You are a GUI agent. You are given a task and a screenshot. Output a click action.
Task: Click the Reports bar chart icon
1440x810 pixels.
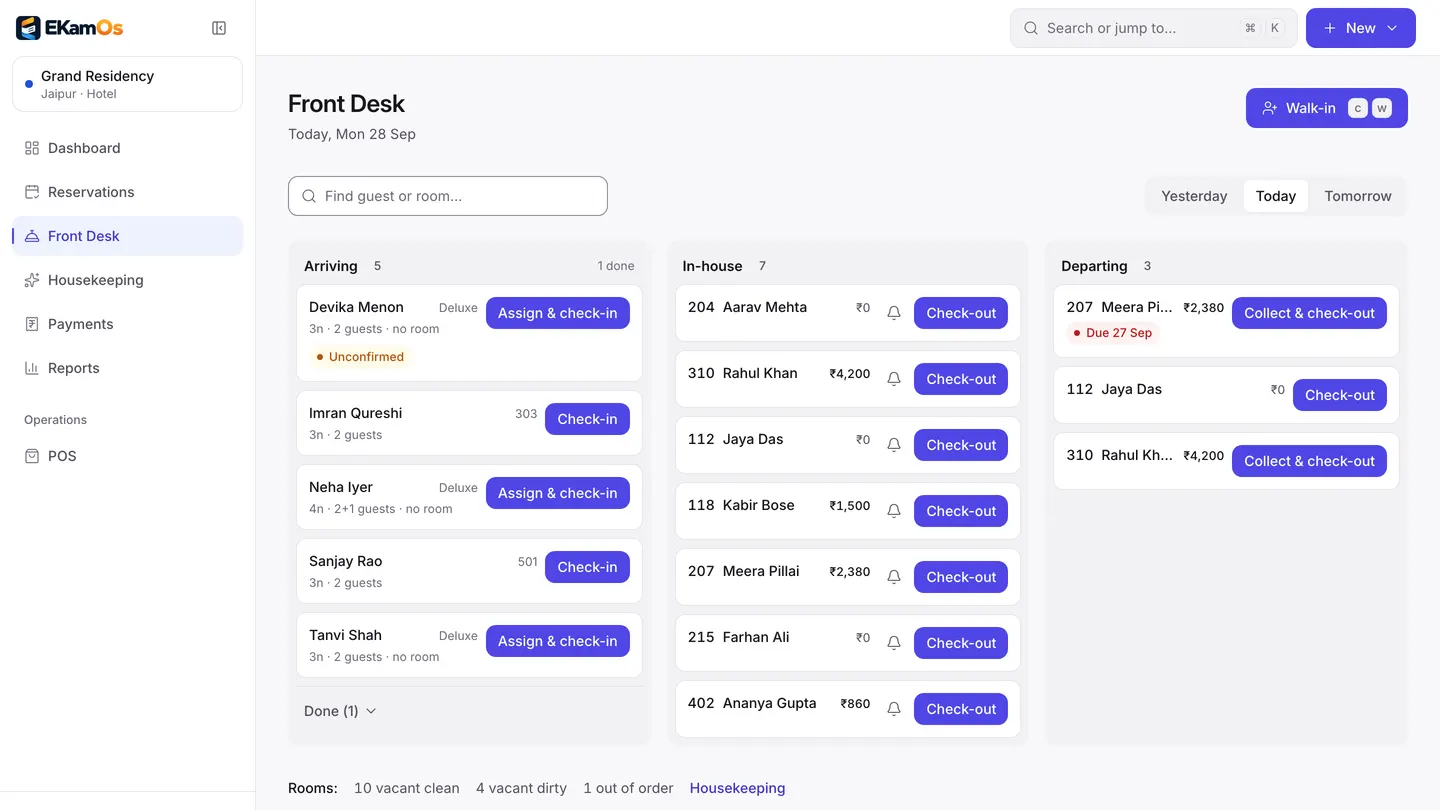click(32, 368)
